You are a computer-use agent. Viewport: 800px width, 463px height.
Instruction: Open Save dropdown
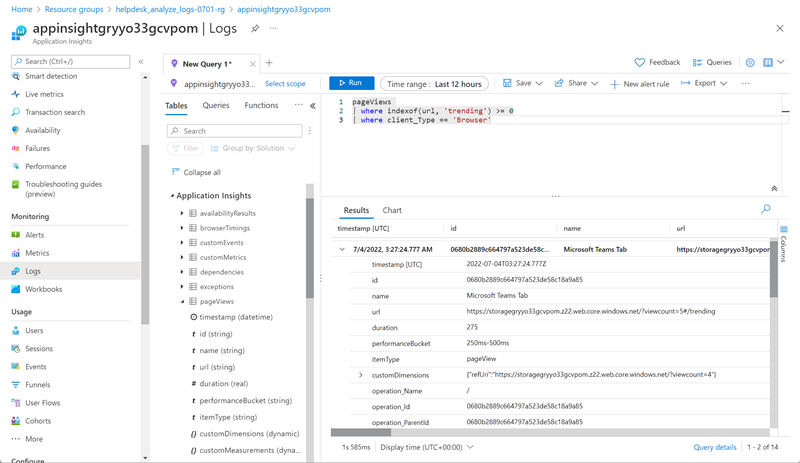tap(522, 83)
